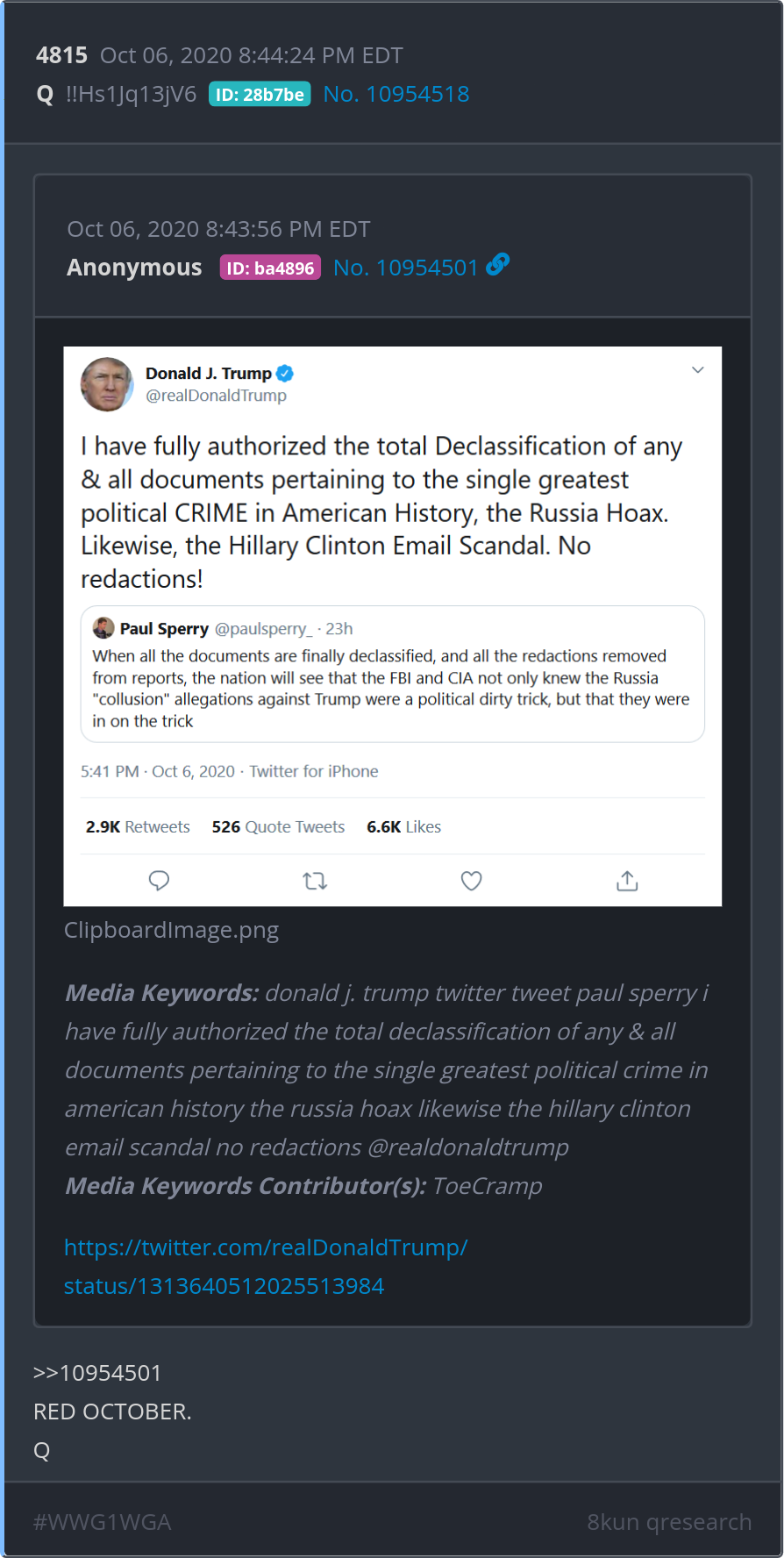Screen dimensions: 784x1558
Task: Open post No. 10954518 link
Action: [x=396, y=94]
